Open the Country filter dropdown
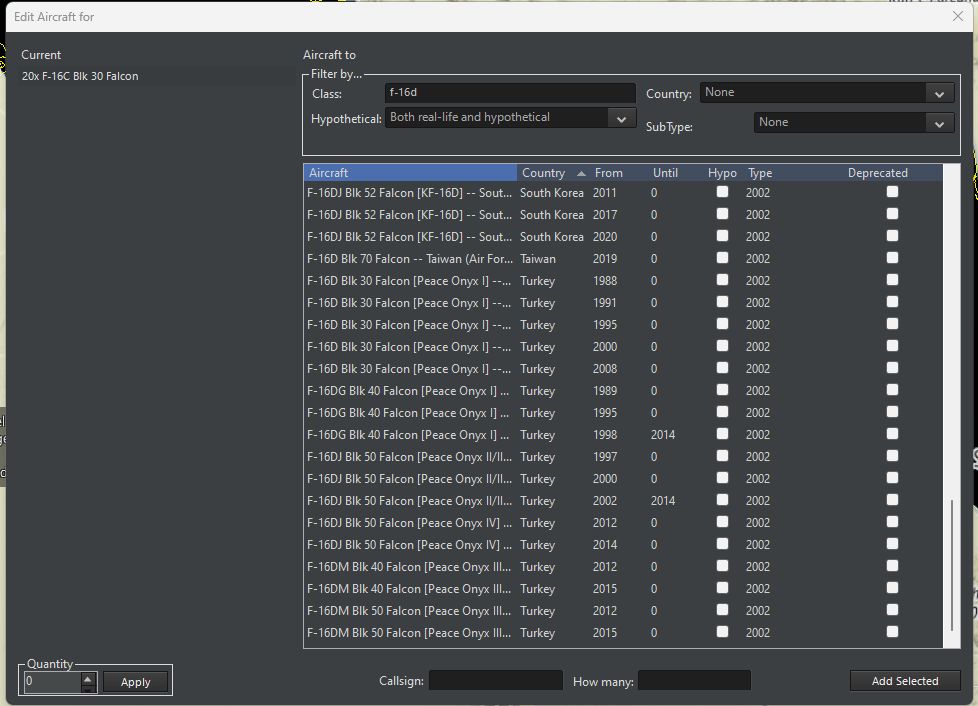 [x=938, y=92]
